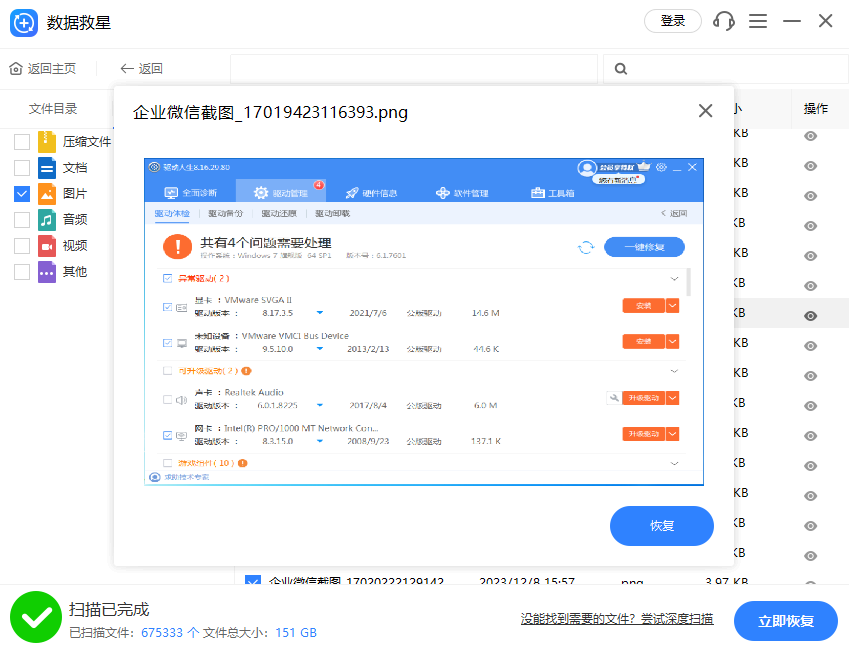Uncheck the 图片 checkbox

click(22, 194)
